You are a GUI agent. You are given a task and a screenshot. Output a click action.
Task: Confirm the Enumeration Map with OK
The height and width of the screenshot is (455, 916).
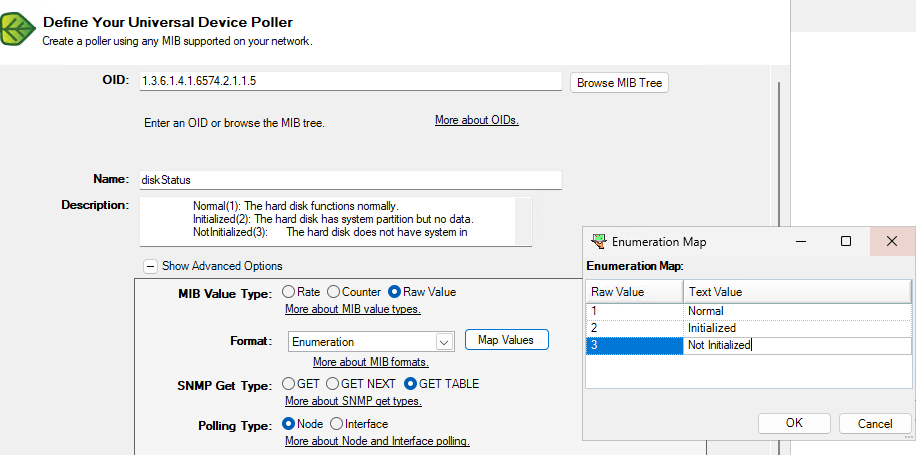click(x=794, y=423)
